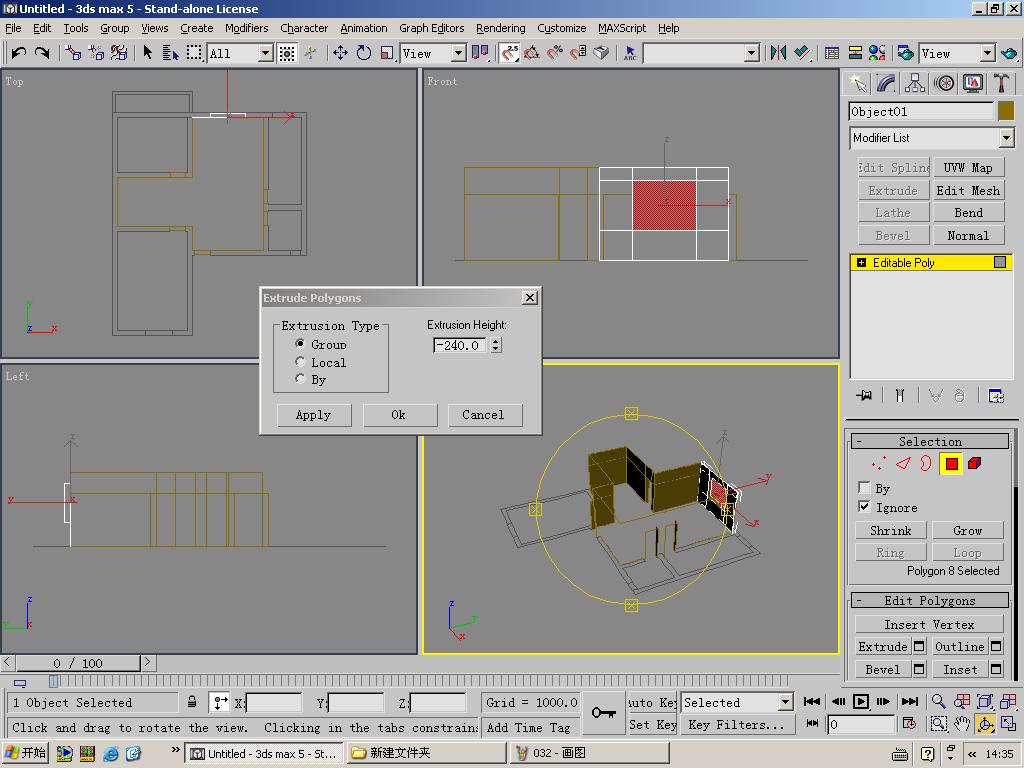
Task: Click the Zoom Extents All viewport icon
Action: tap(1008, 701)
